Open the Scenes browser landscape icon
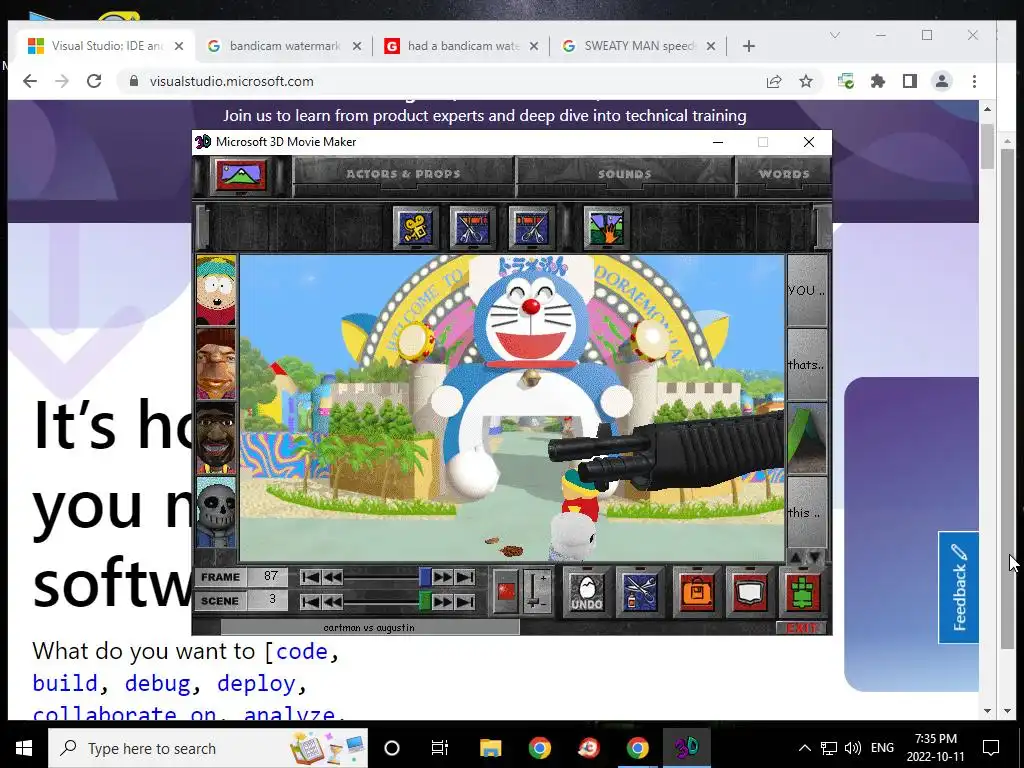Image resolution: width=1024 pixels, height=768 pixels. tap(241, 175)
